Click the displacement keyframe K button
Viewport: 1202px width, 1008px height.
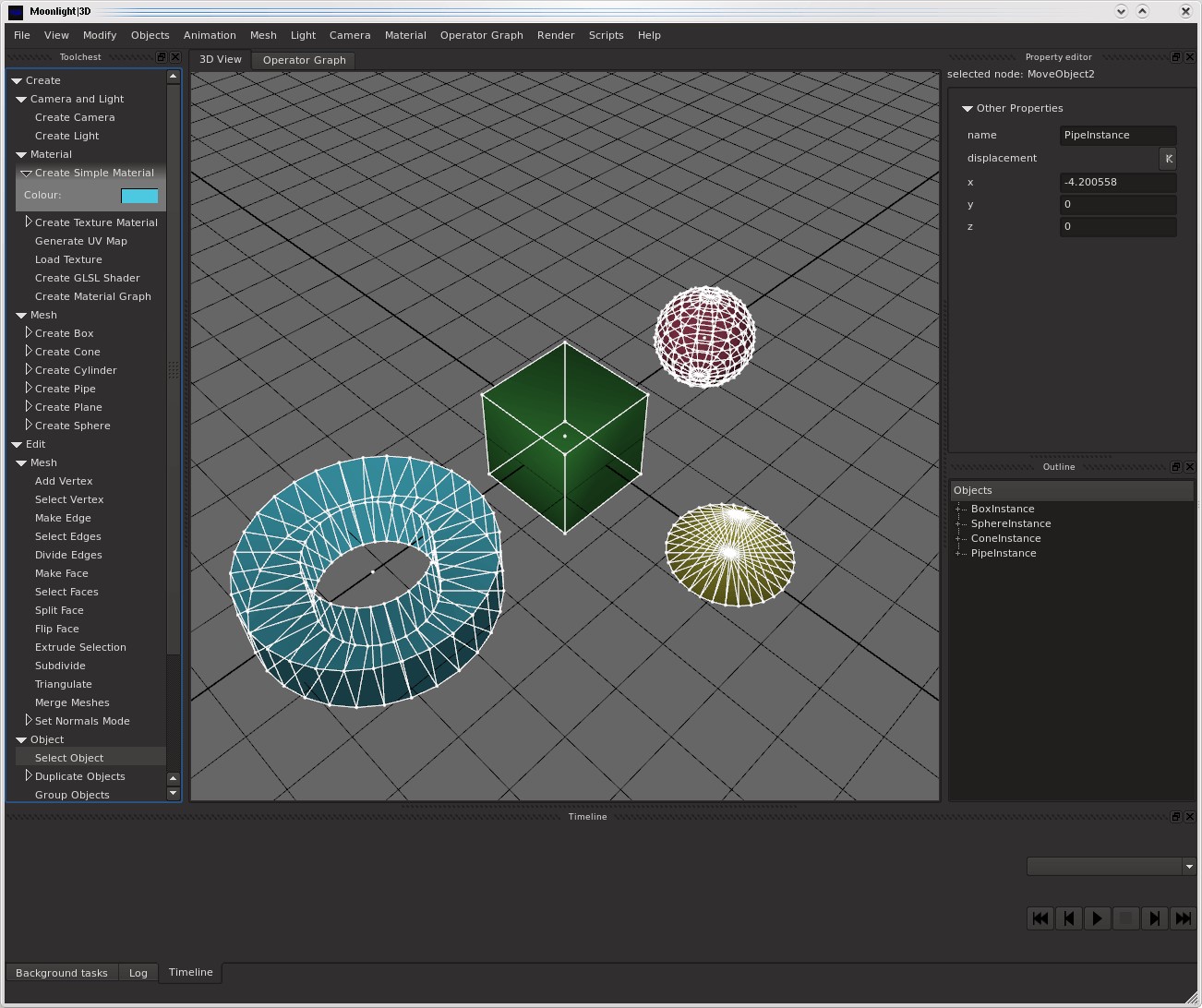(1168, 159)
